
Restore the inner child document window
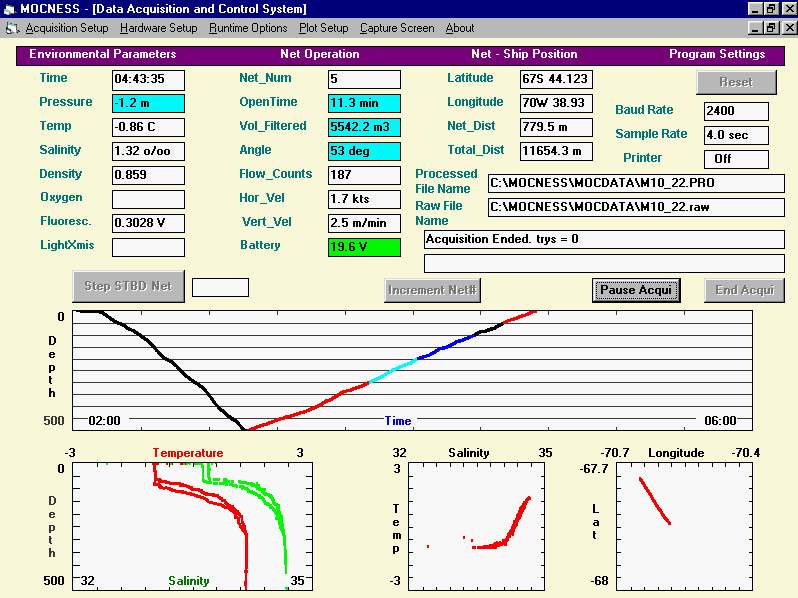point(771,28)
